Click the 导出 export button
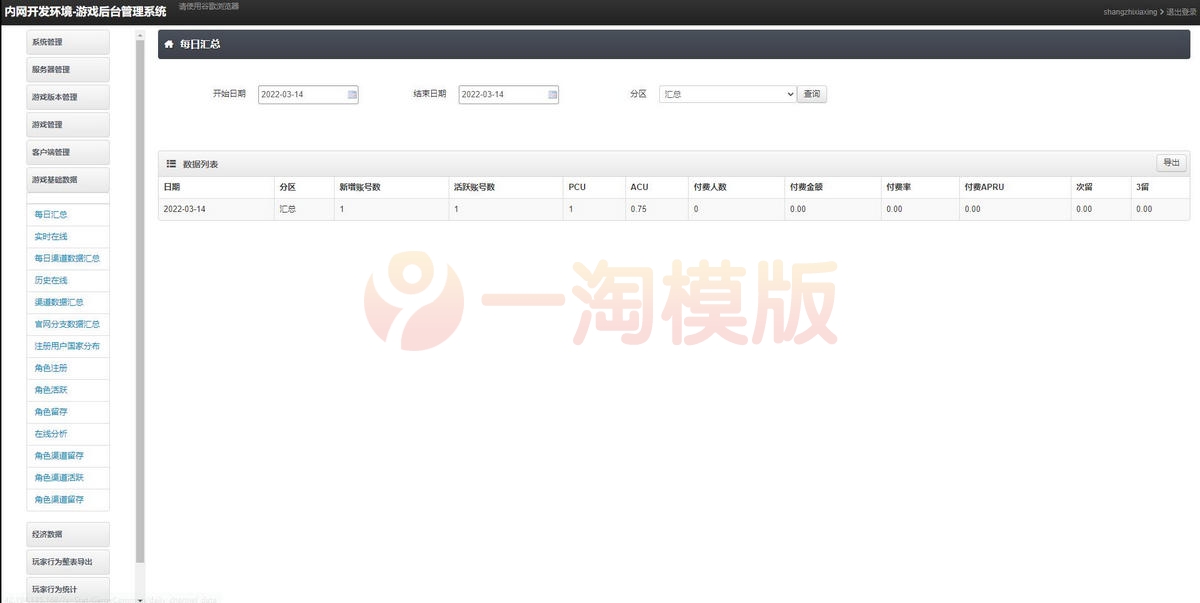The image size is (1200, 603). [1171, 162]
